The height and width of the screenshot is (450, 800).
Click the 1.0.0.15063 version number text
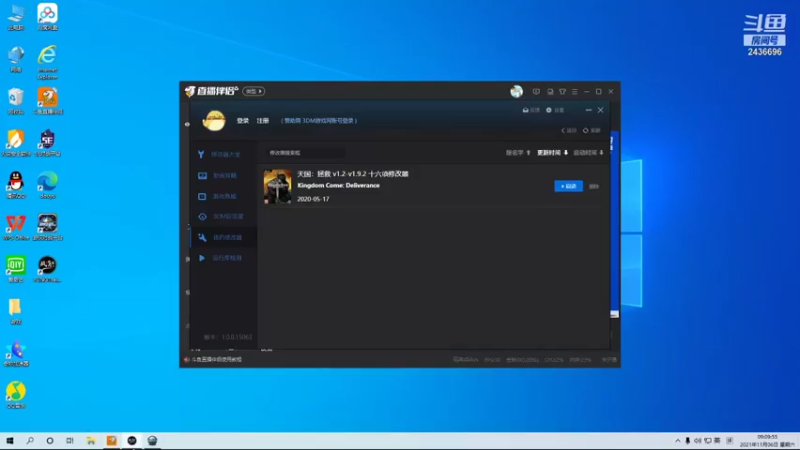pyautogui.click(x=237, y=337)
